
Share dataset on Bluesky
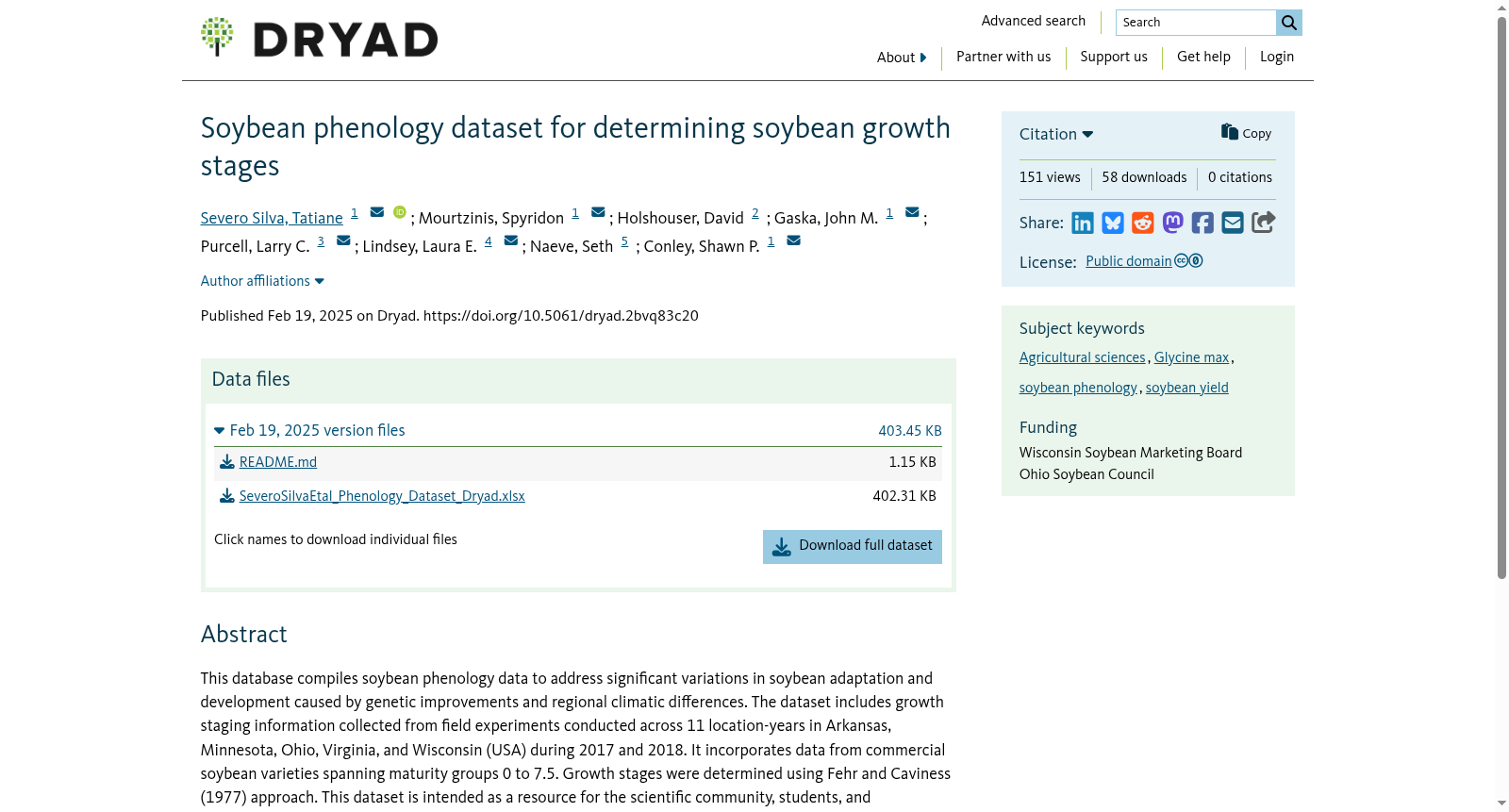tap(1113, 223)
